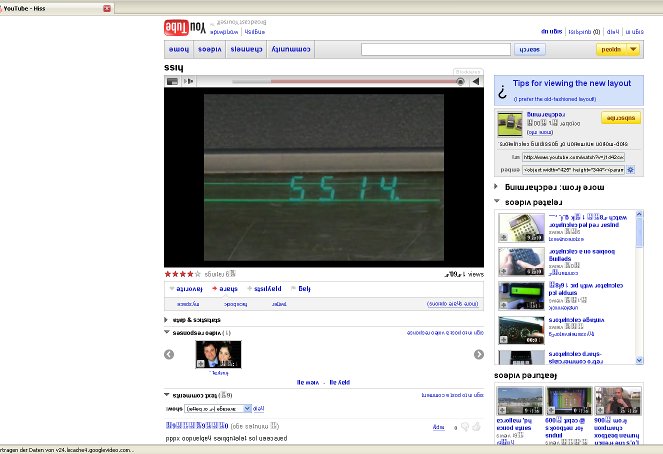663x454 pixels.
Task: Switch to the community tab
Action: [x=290, y=48]
